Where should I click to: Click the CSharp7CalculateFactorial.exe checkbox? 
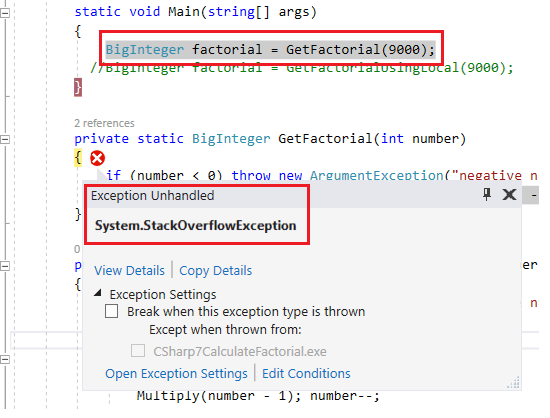(x=138, y=350)
